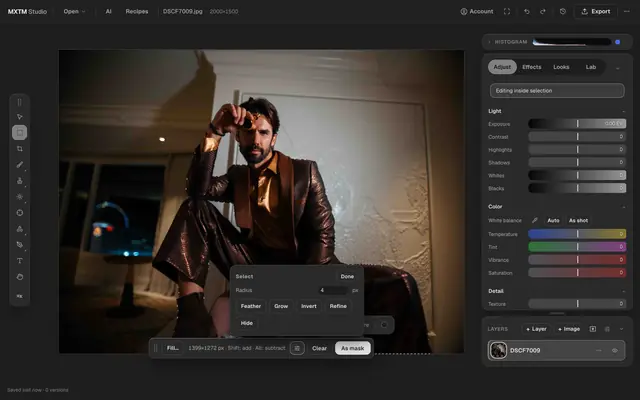The image size is (640, 400).
Task: Select the highlighted Marquee selection tool
Action: [20, 133]
